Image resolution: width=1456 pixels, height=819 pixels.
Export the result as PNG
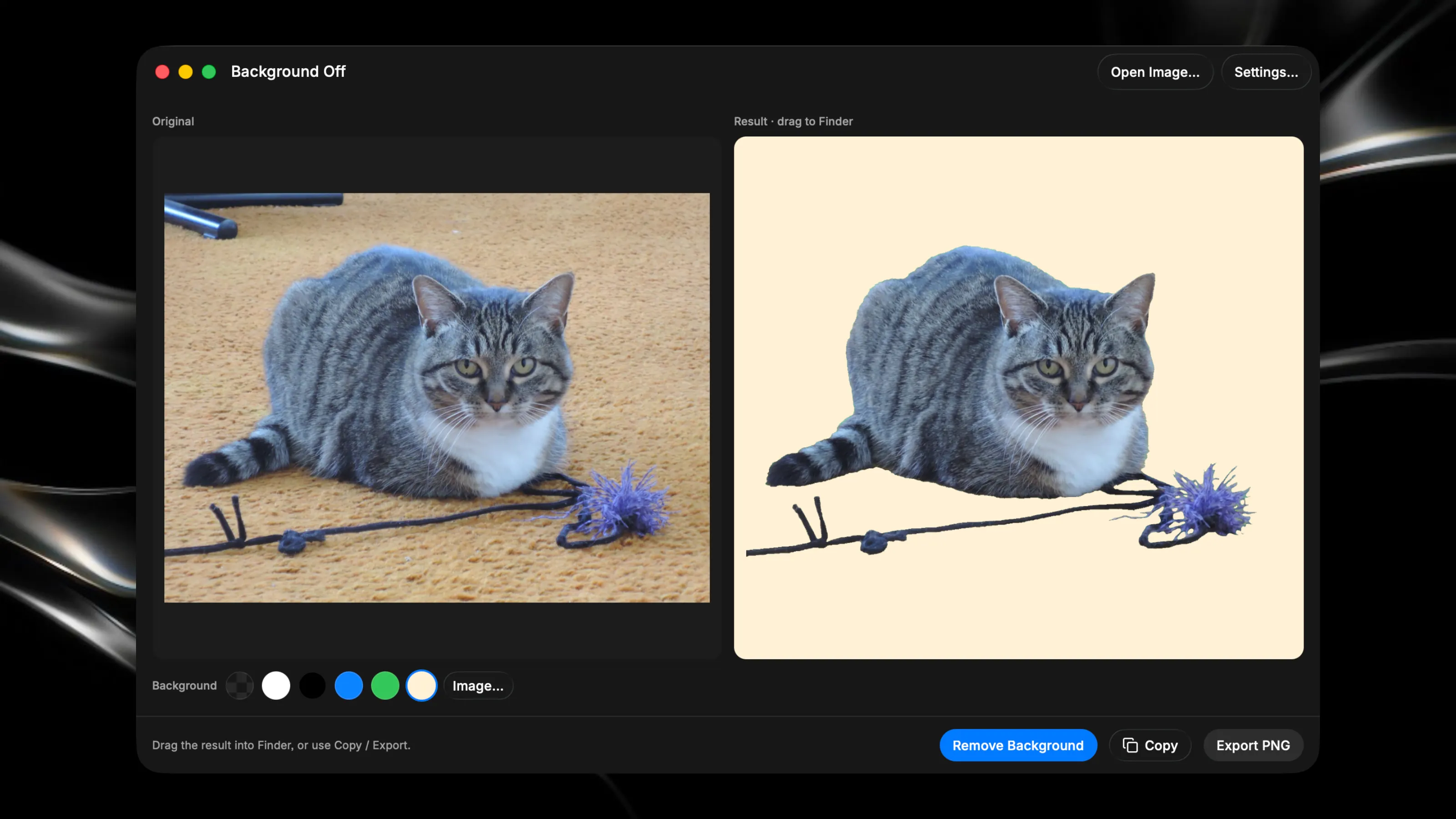click(x=1253, y=745)
